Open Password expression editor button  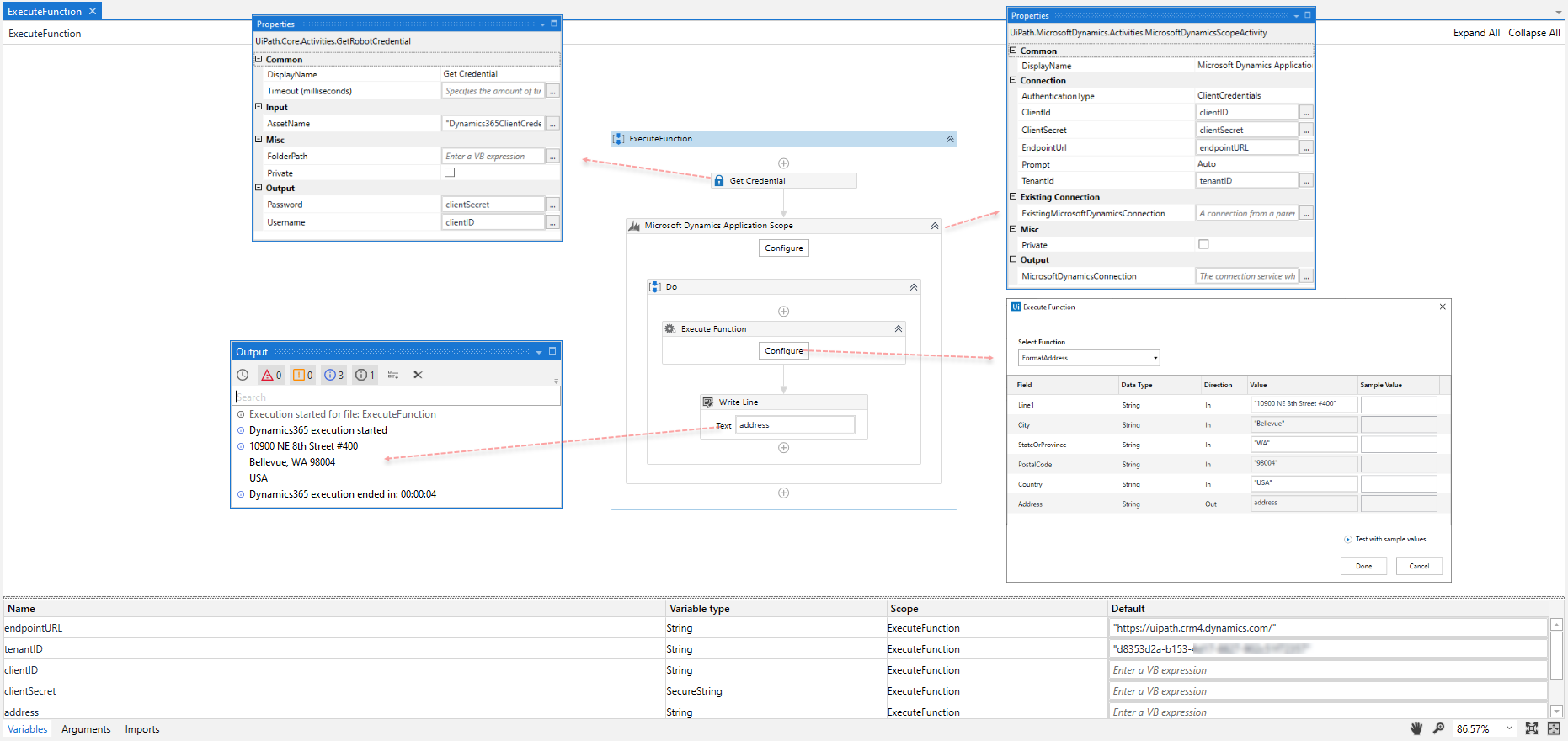click(x=552, y=205)
